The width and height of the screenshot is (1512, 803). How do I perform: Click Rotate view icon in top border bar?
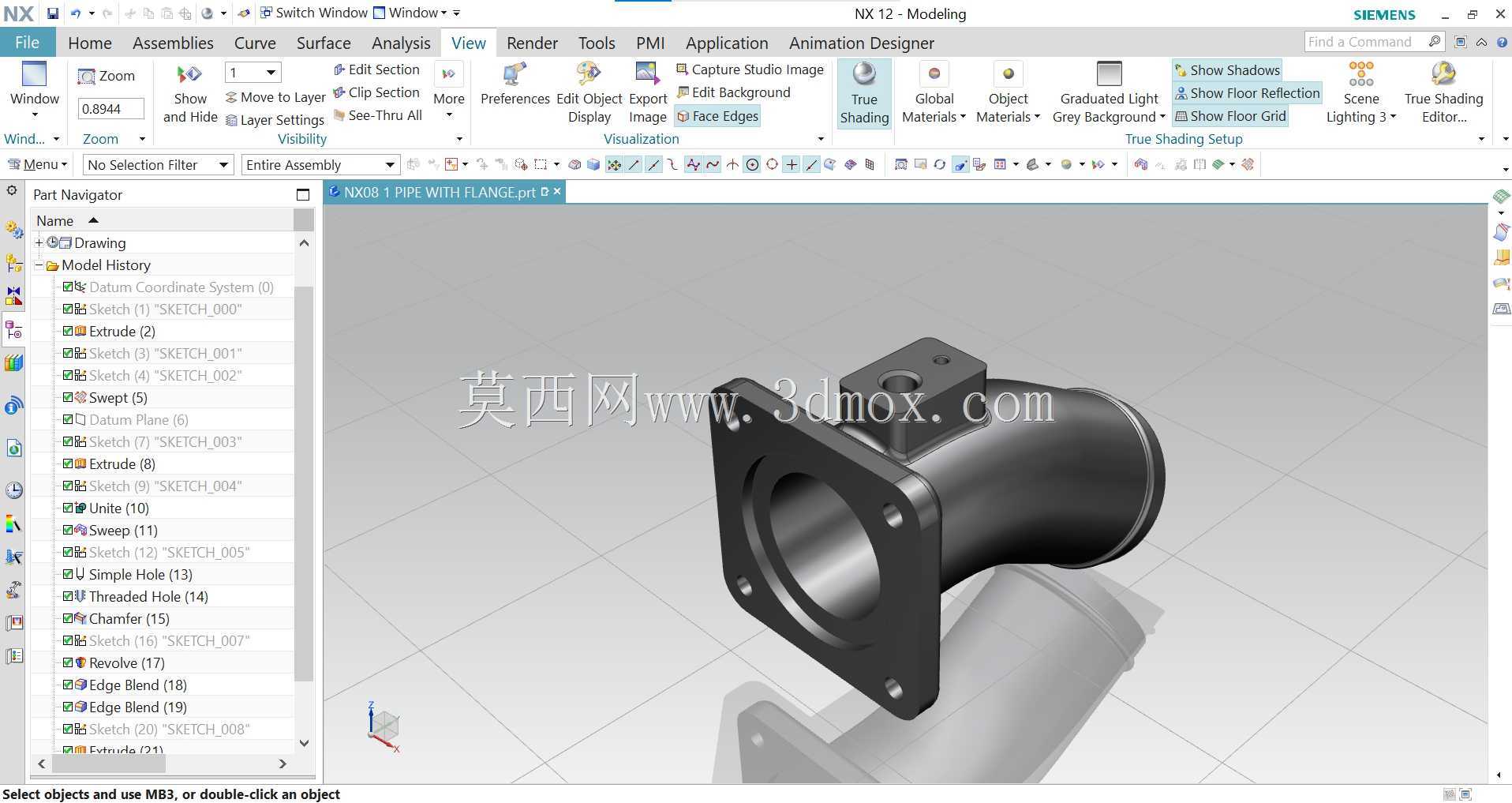point(939,164)
